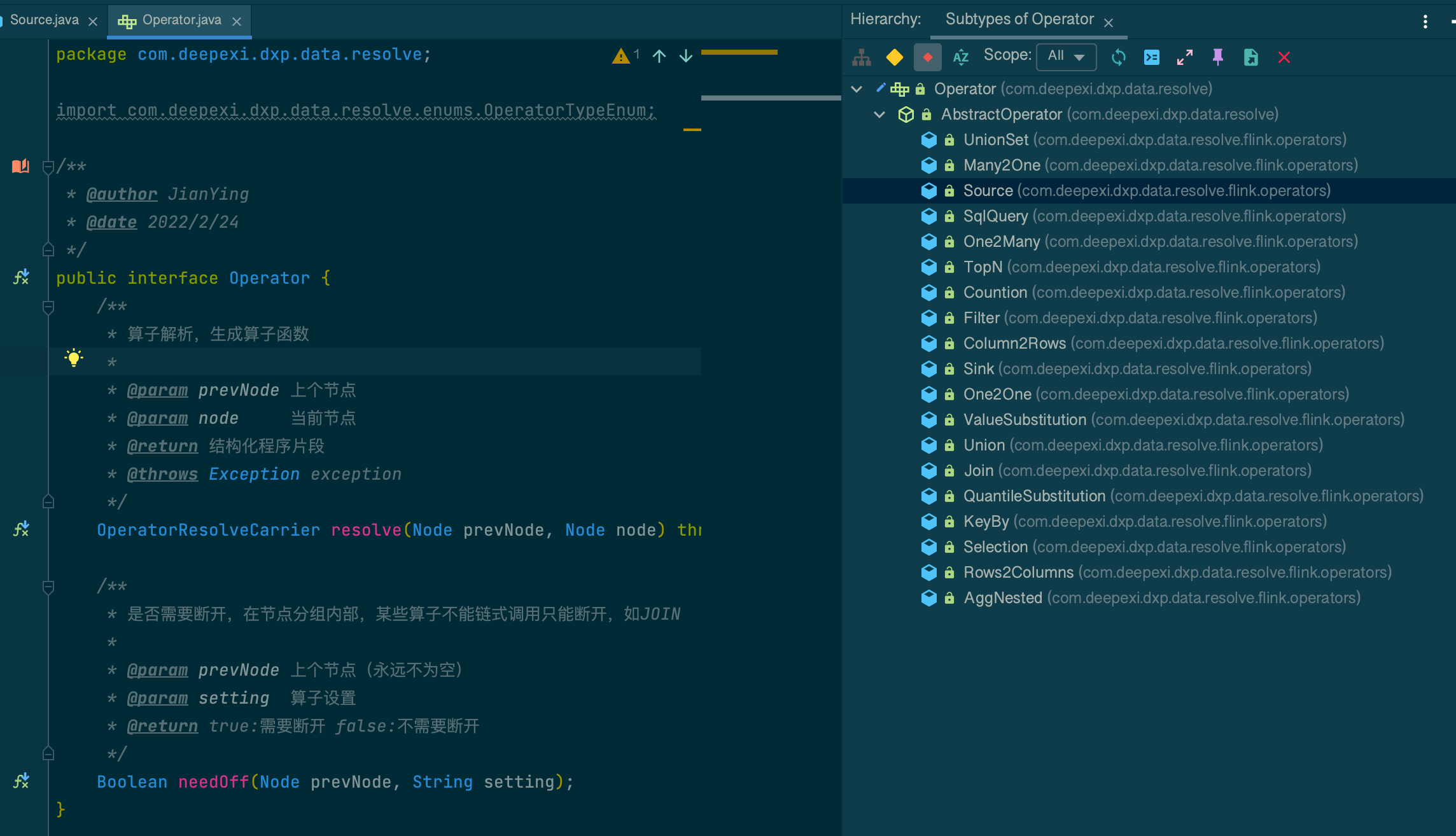Collapse the Operator root node chevron
This screenshot has width=1456, height=836.
(857, 89)
